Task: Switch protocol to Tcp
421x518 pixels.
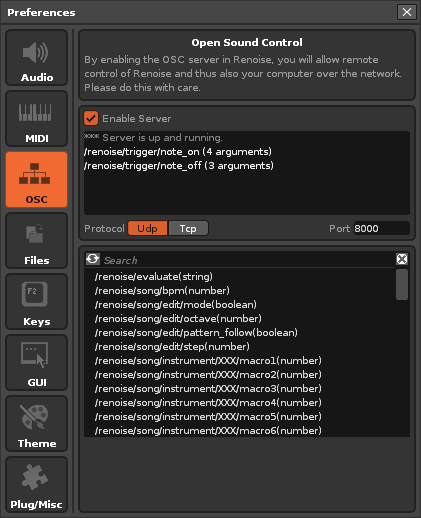Action: pos(188,228)
